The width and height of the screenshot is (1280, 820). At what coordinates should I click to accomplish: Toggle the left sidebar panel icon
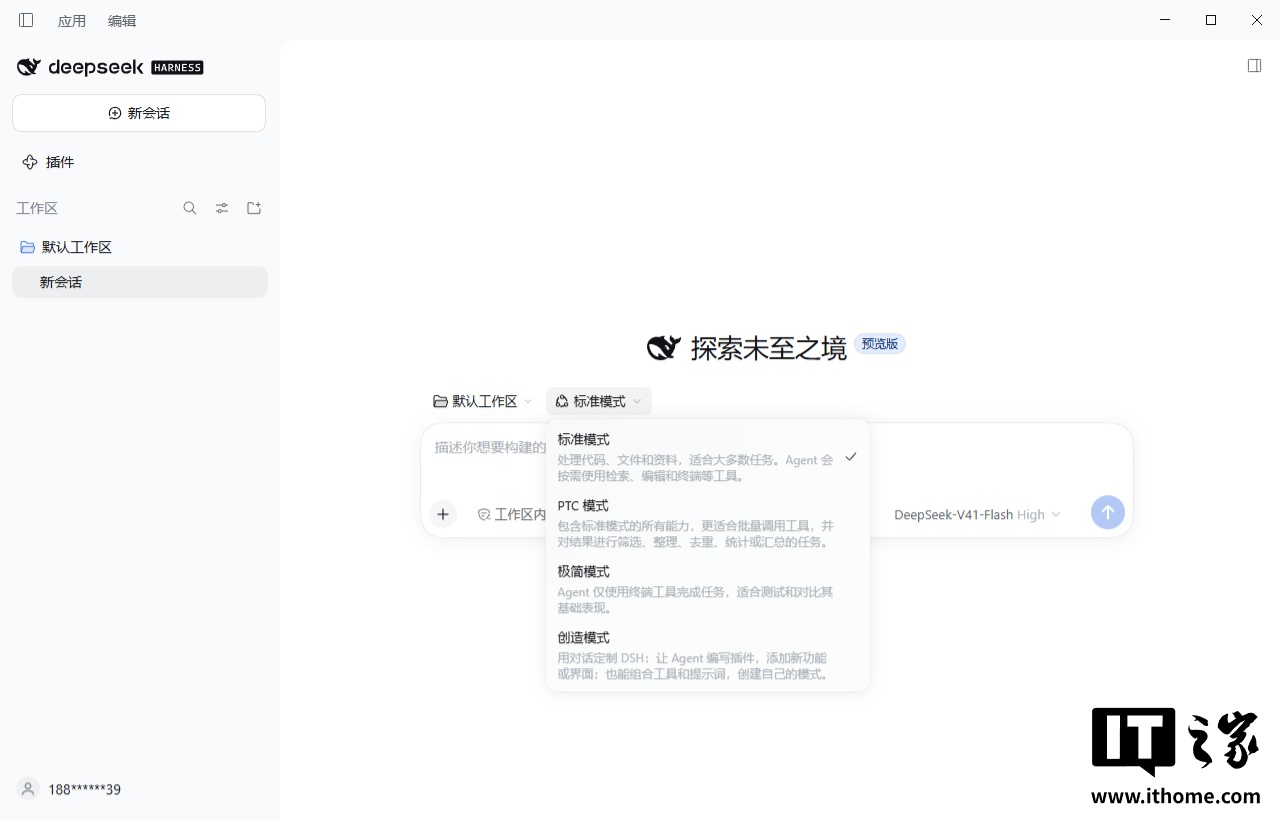[26, 20]
